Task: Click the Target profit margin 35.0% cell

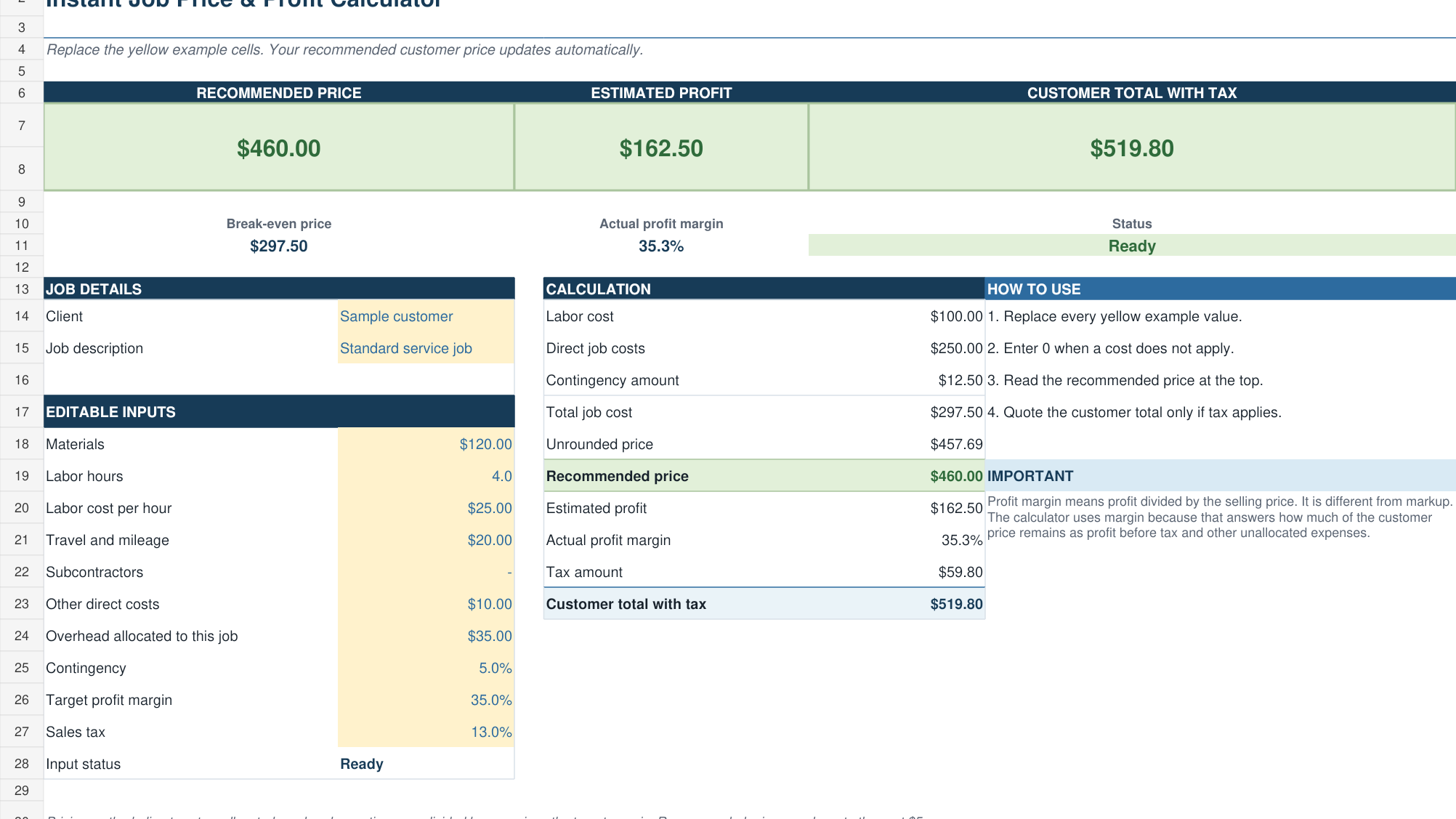Action: coord(426,700)
